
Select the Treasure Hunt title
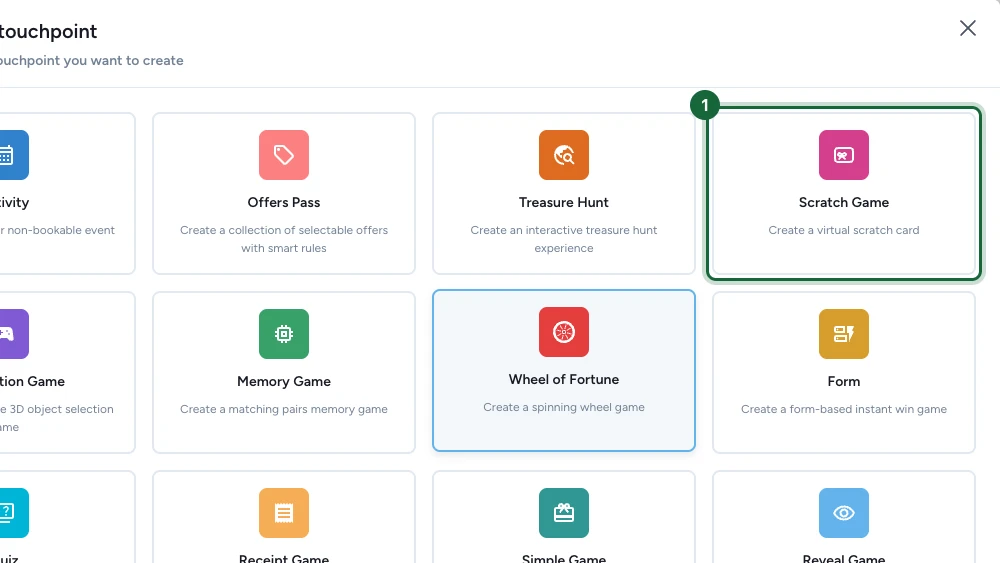[x=564, y=202]
